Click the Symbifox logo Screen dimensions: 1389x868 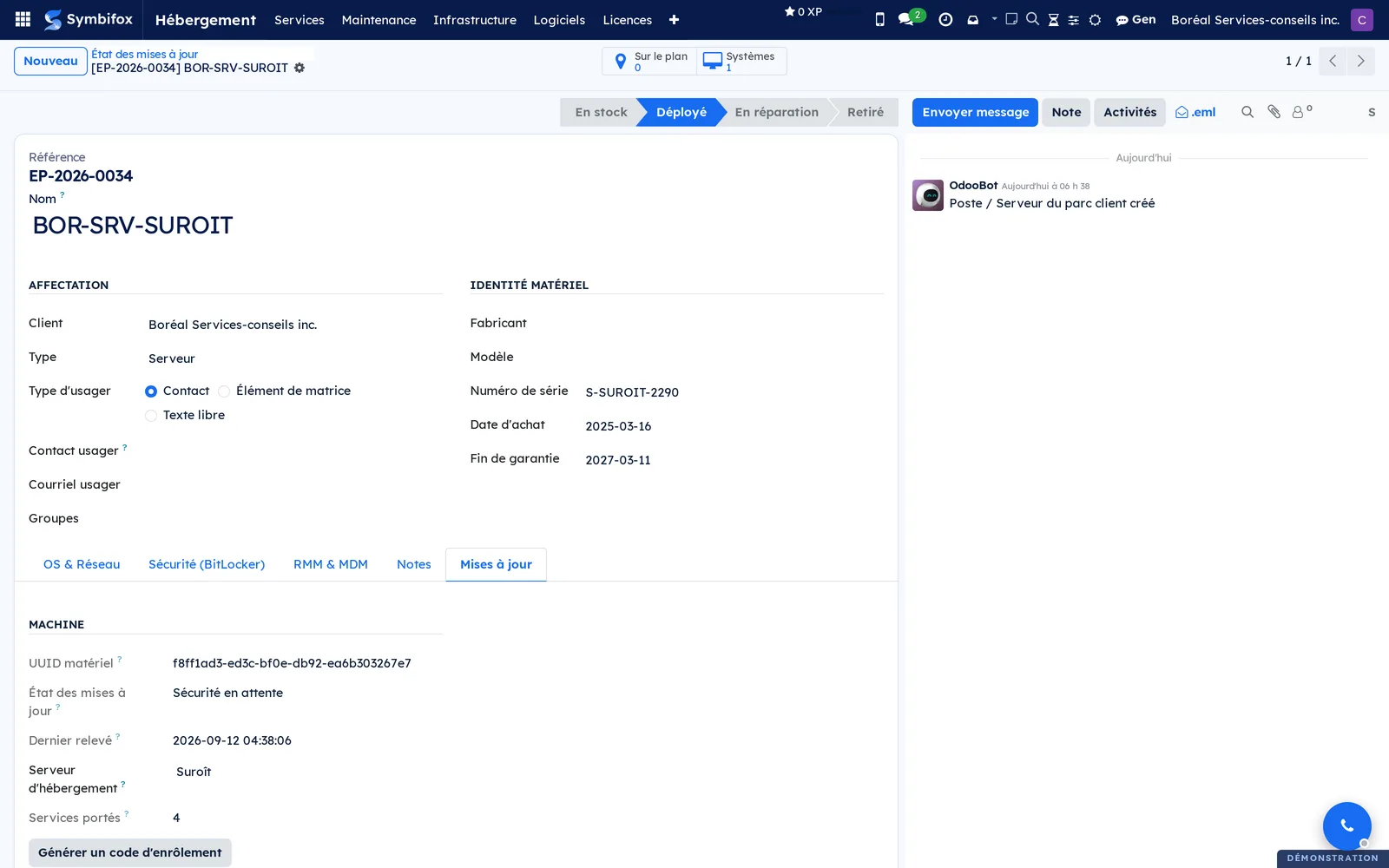point(89,19)
